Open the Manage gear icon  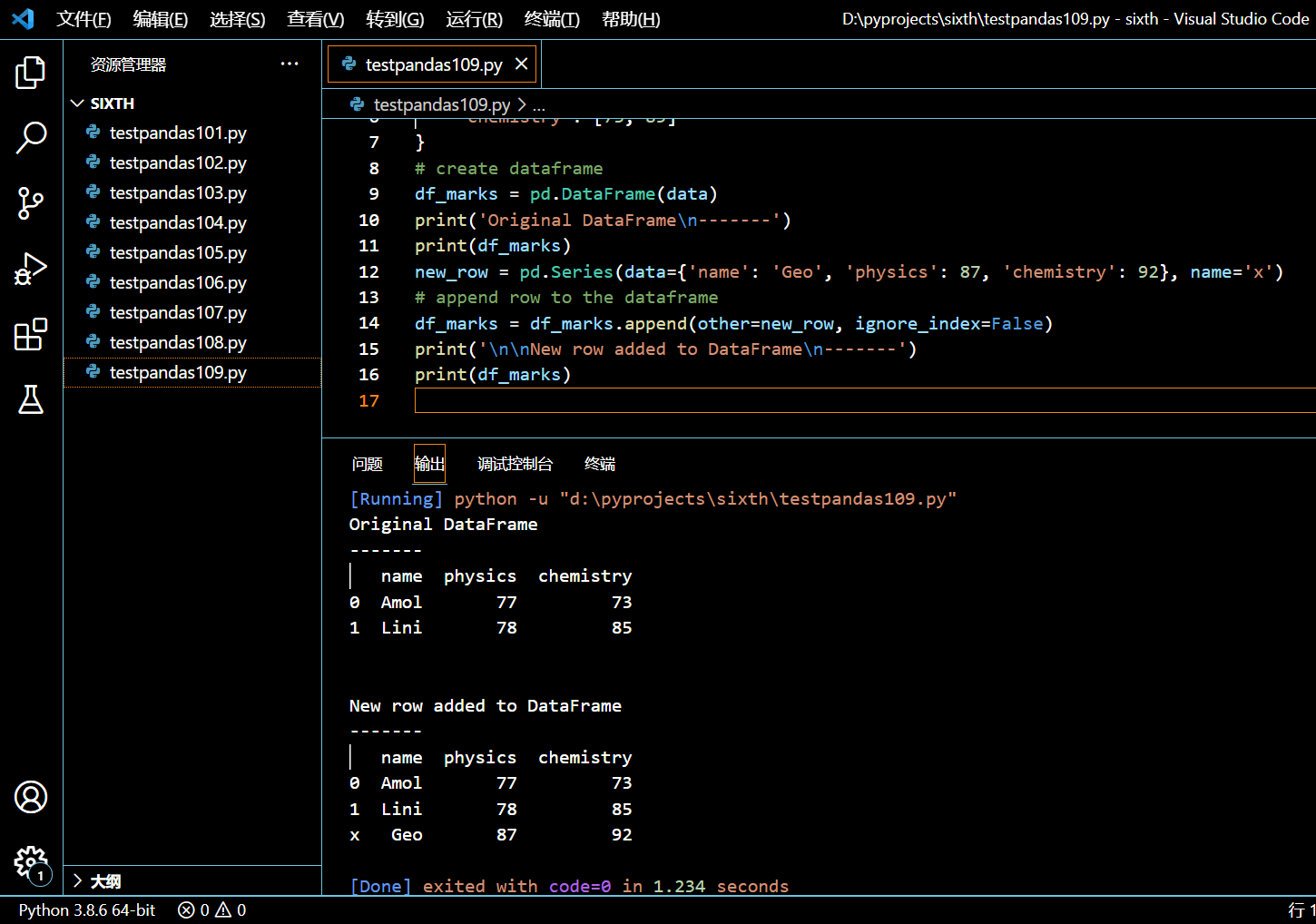[31, 862]
